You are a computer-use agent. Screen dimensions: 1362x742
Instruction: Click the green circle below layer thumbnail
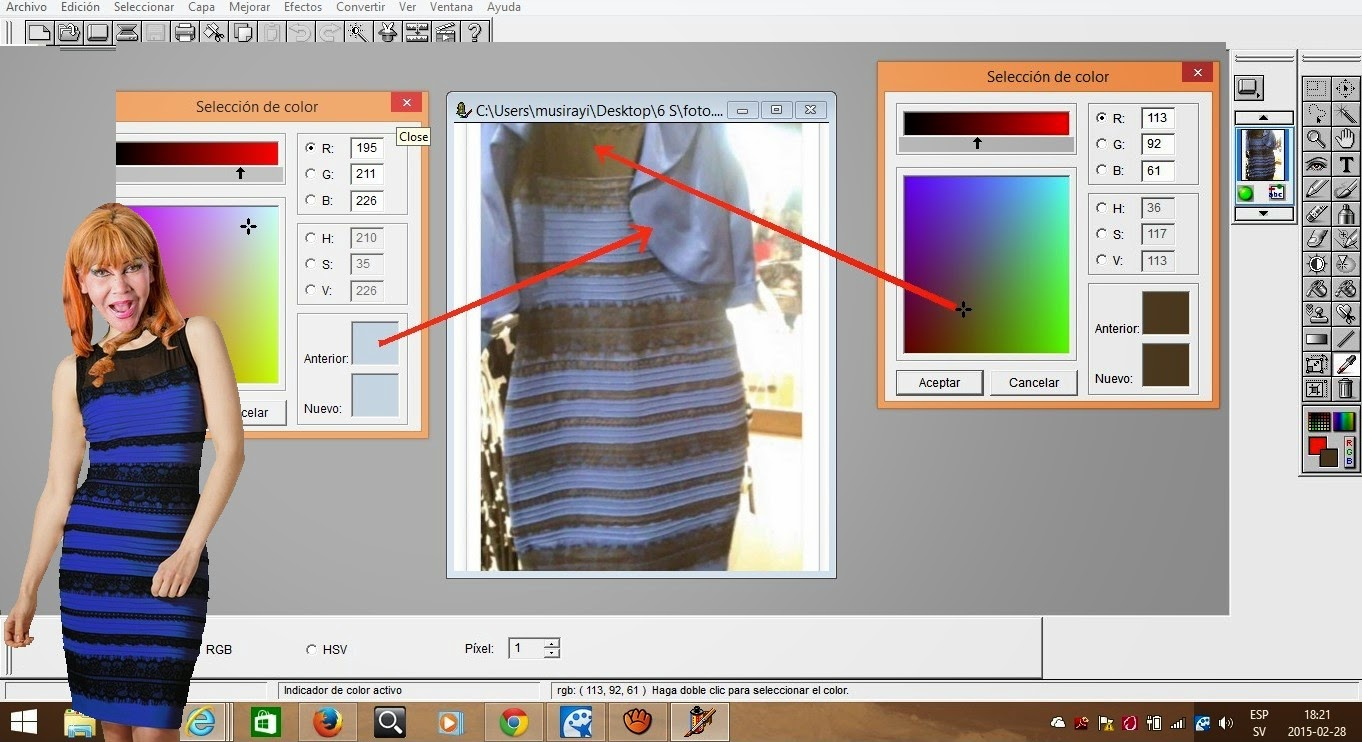click(1246, 193)
